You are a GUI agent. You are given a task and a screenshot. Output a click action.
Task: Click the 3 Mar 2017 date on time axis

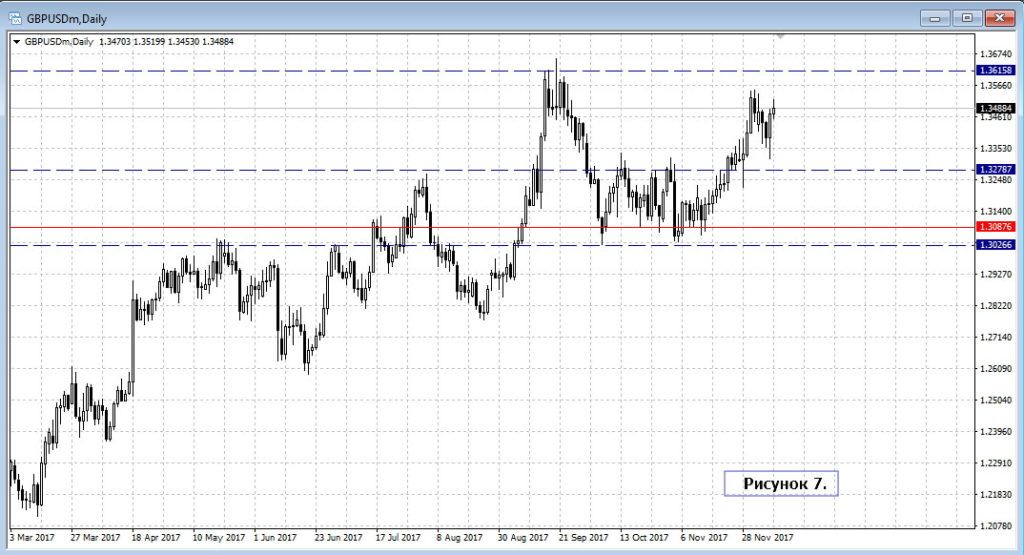32,537
